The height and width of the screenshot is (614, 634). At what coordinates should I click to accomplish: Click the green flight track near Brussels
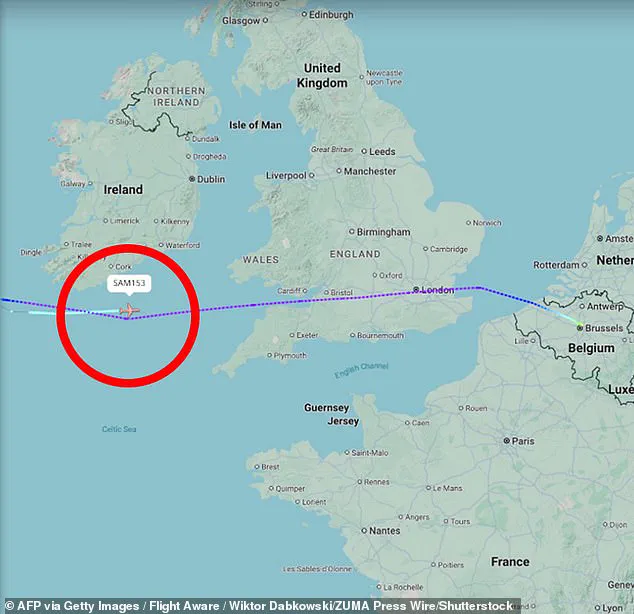(568, 319)
